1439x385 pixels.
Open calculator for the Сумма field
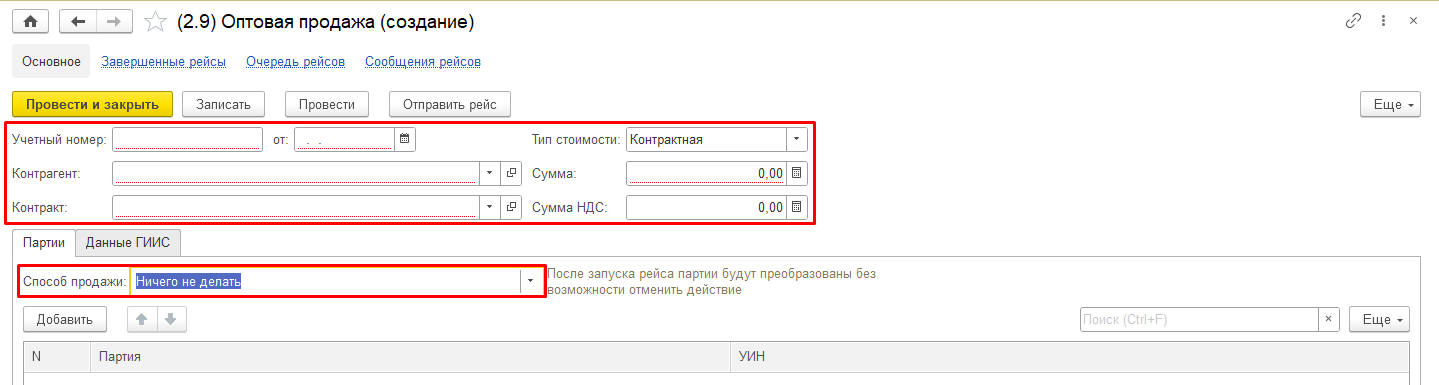797,173
